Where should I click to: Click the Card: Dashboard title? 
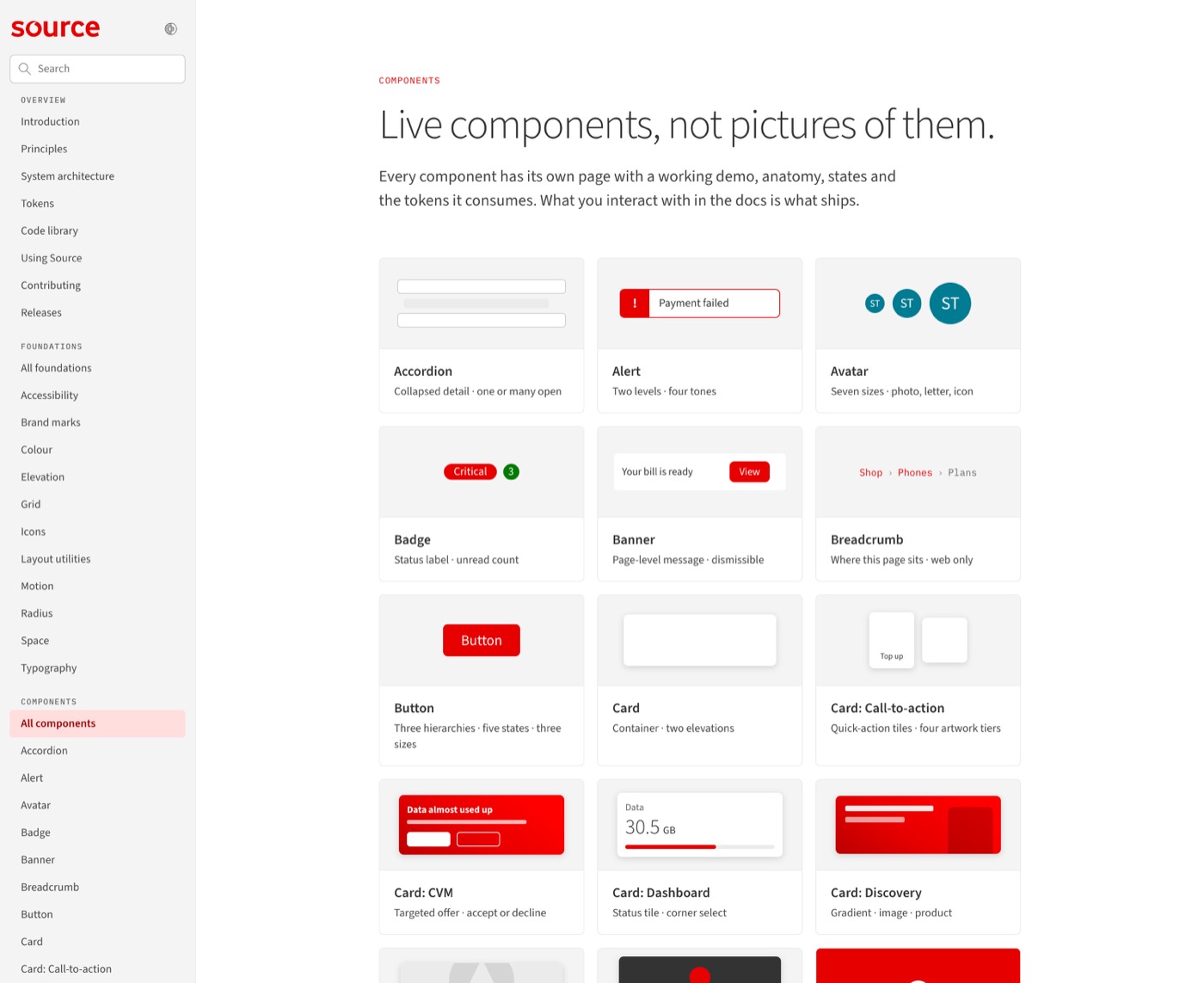(x=661, y=893)
